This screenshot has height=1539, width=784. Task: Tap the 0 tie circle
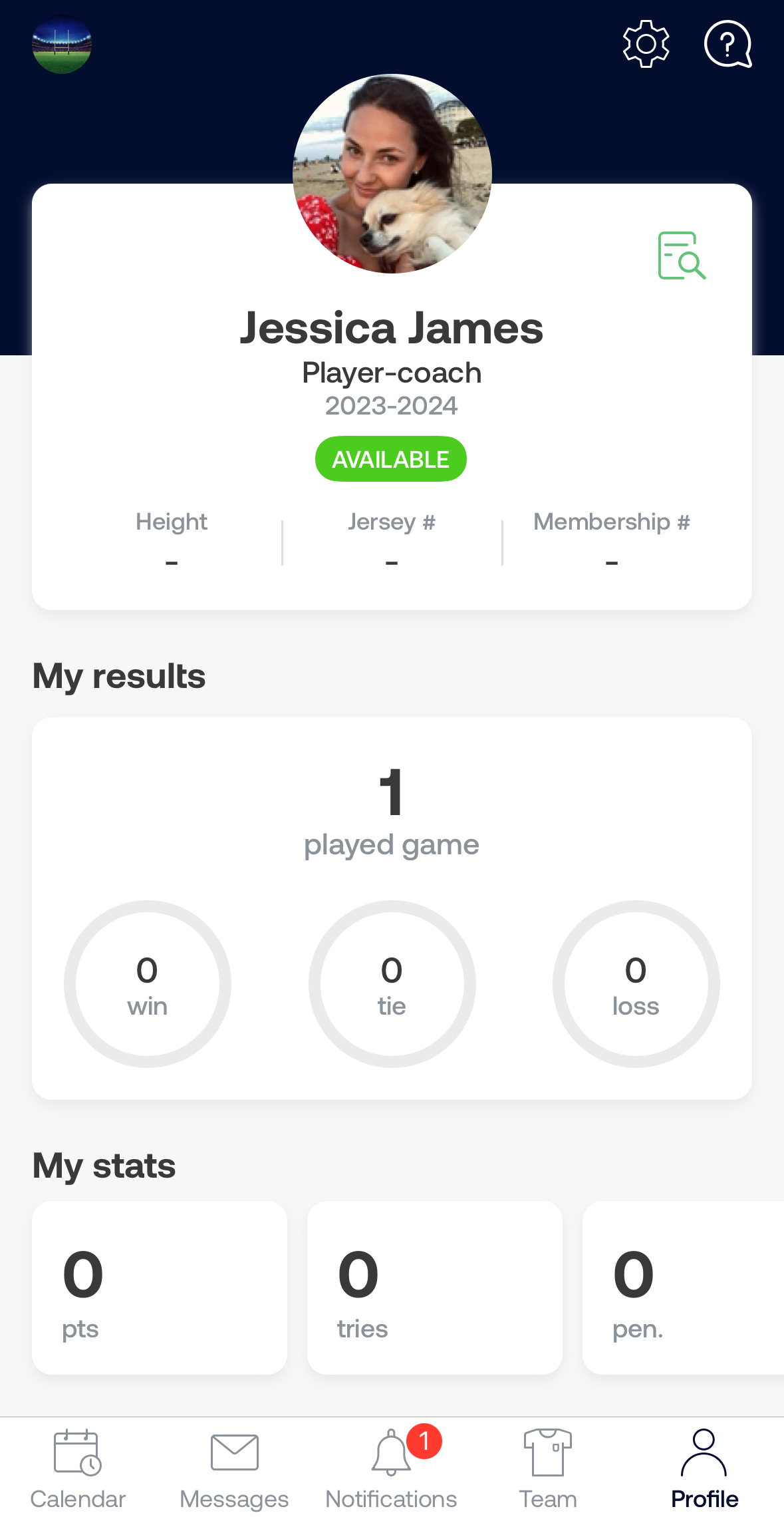(392, 984)
